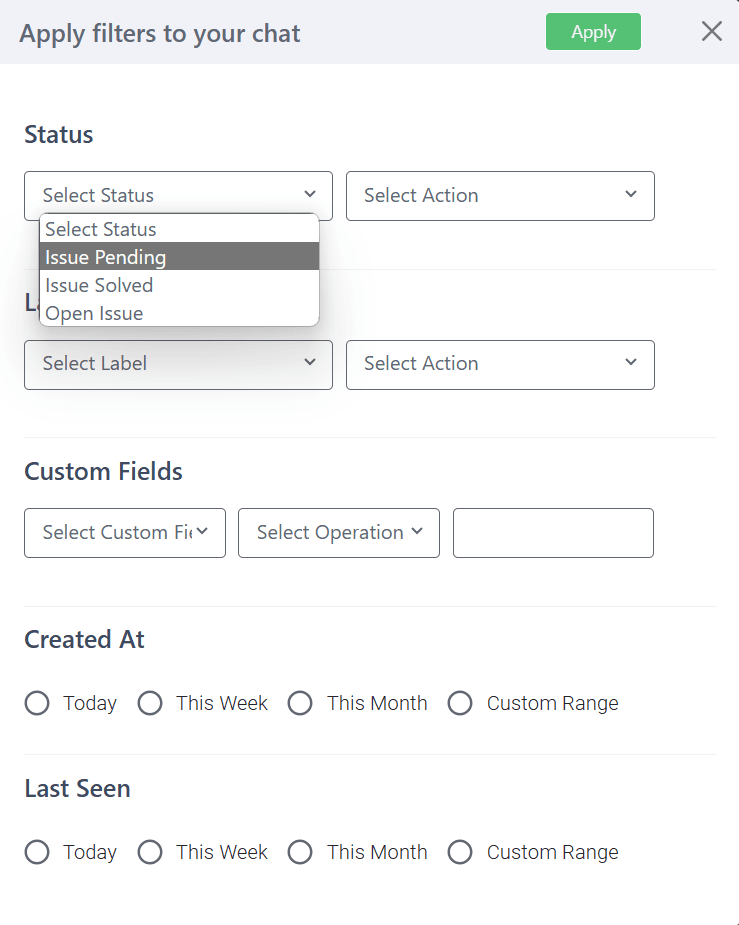
Task: Open the Select Custom Field dropdown
Action: click(x=125, y=533)
